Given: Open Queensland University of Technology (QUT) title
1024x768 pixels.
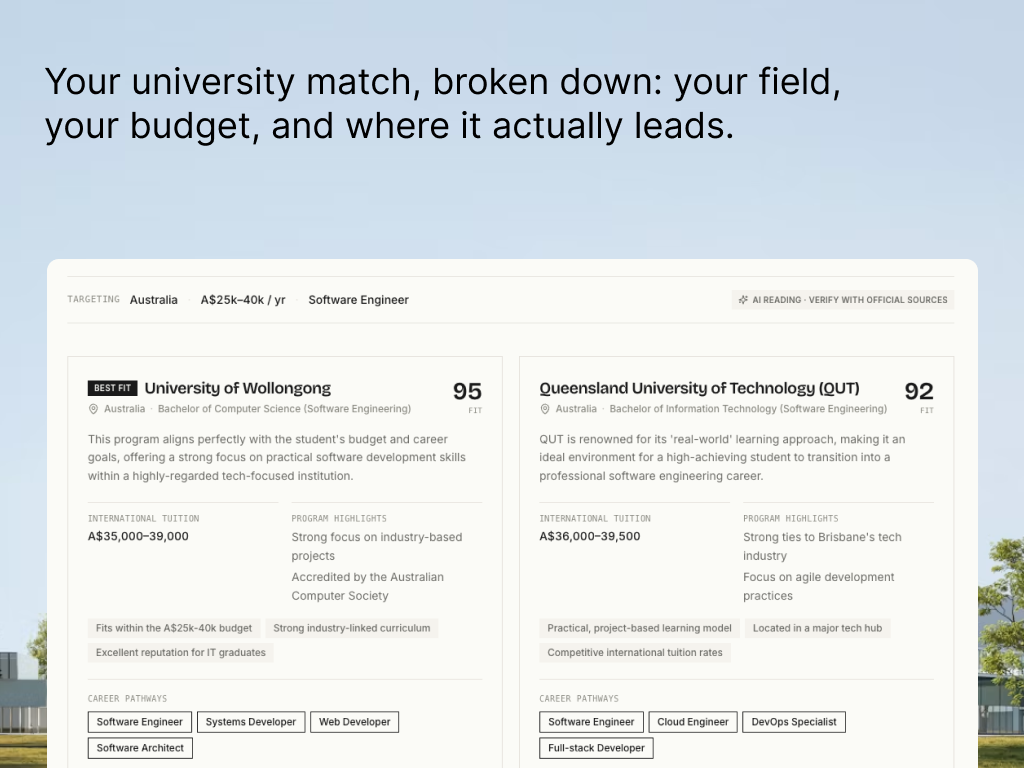Looking at the screenshot, I should click(699, 388).
